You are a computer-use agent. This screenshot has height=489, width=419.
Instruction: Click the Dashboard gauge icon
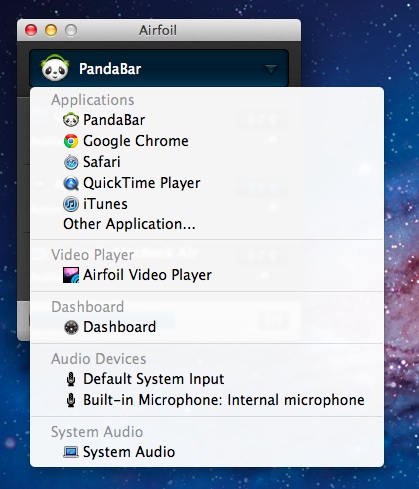pos(71,327)
